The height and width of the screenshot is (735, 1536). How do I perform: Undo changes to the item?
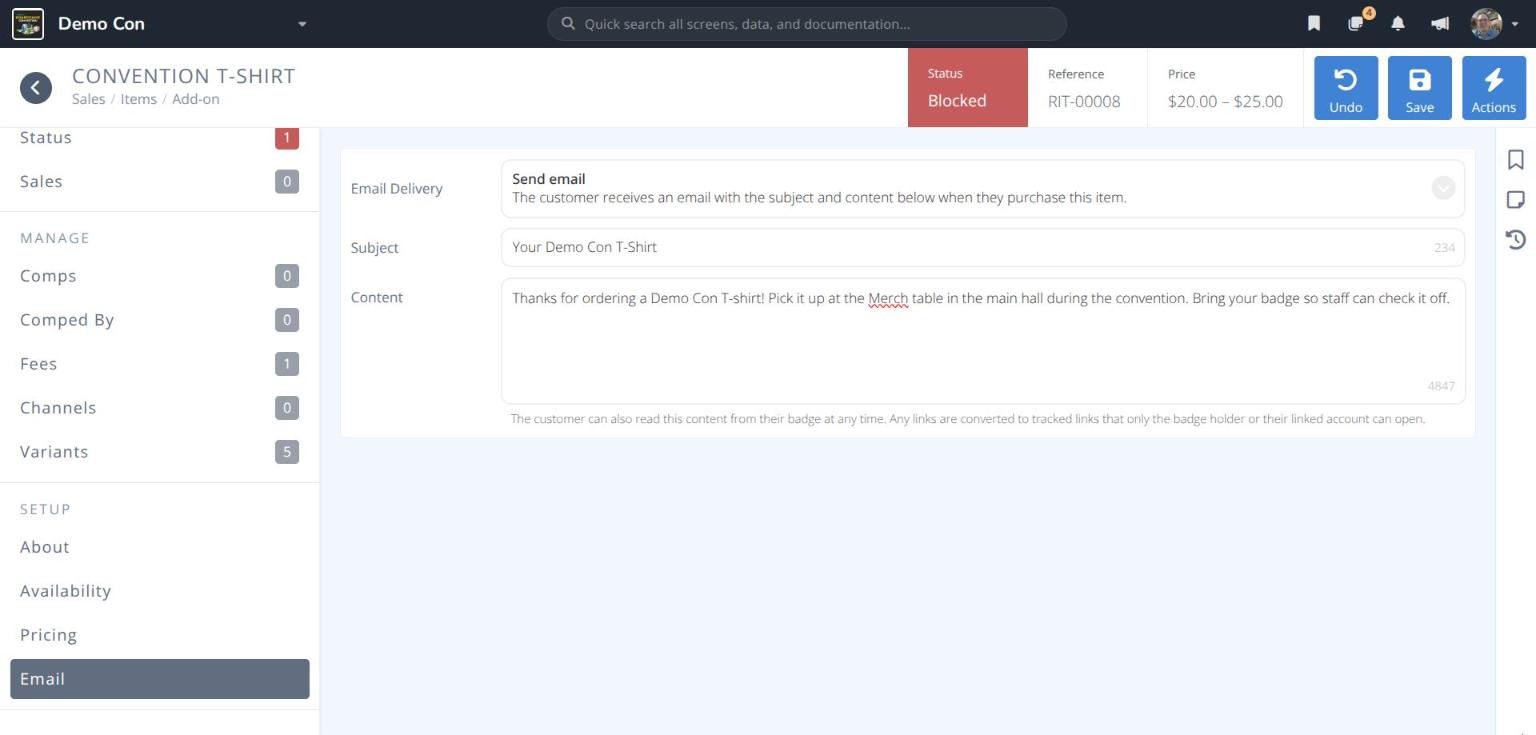coord(1346,88)
